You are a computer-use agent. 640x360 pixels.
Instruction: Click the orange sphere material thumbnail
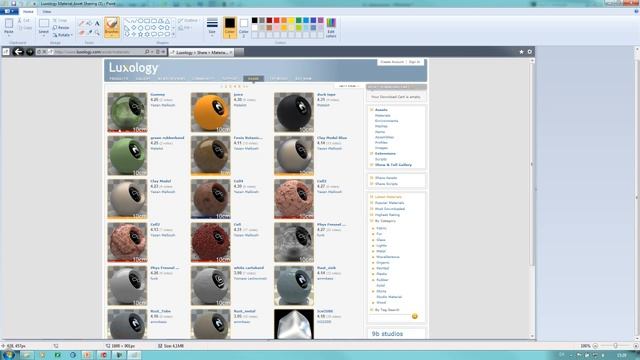[211, 112]
